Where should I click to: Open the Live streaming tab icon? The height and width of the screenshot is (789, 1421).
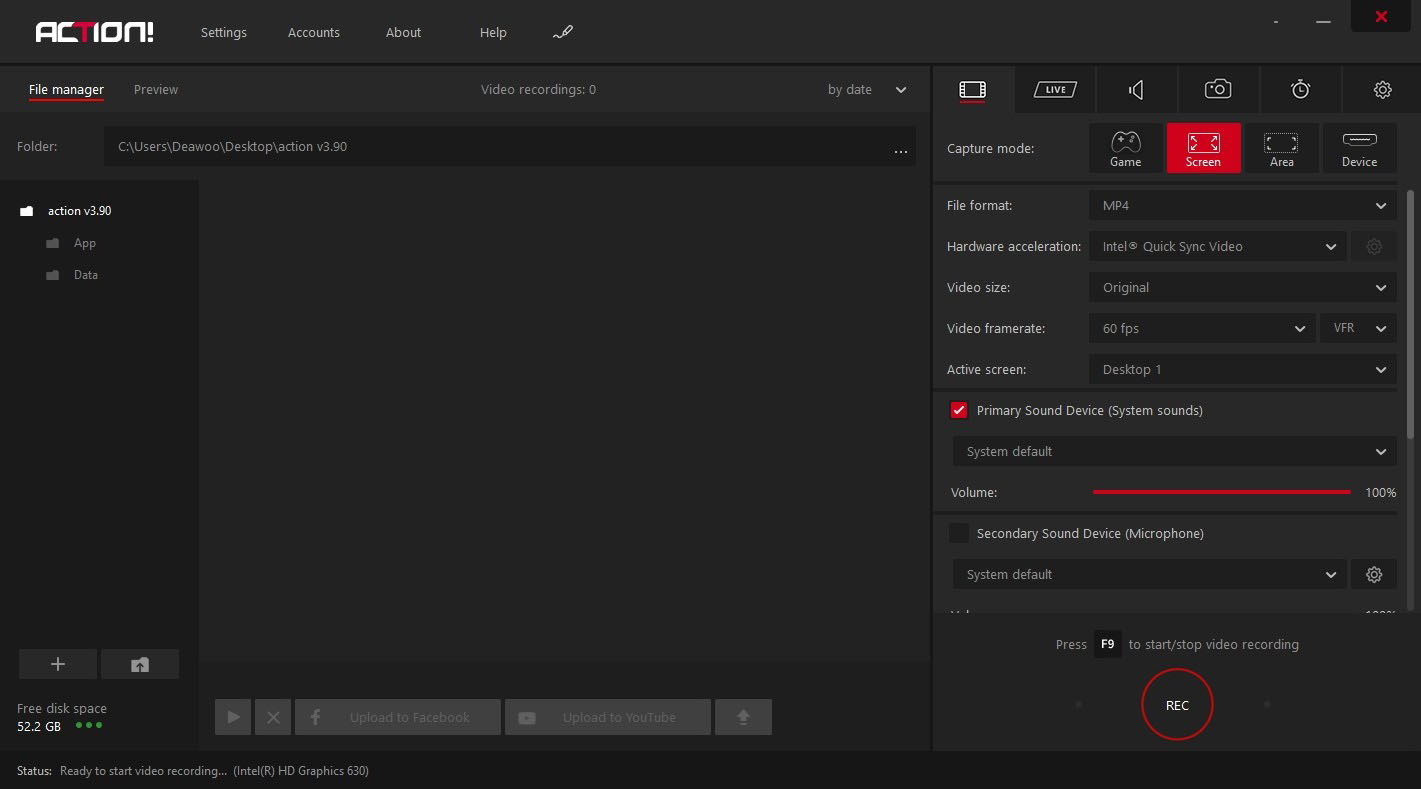pyautogui.click(x=1055, y=90)
